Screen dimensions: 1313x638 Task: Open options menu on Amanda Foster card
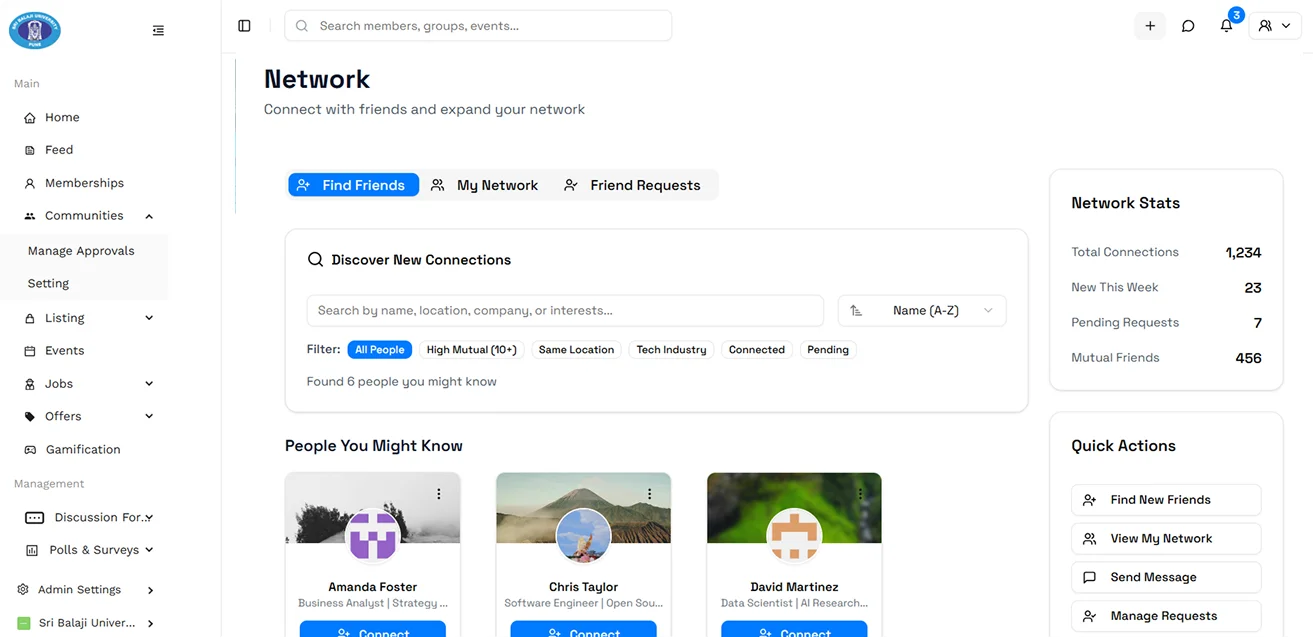coord(439,494)
